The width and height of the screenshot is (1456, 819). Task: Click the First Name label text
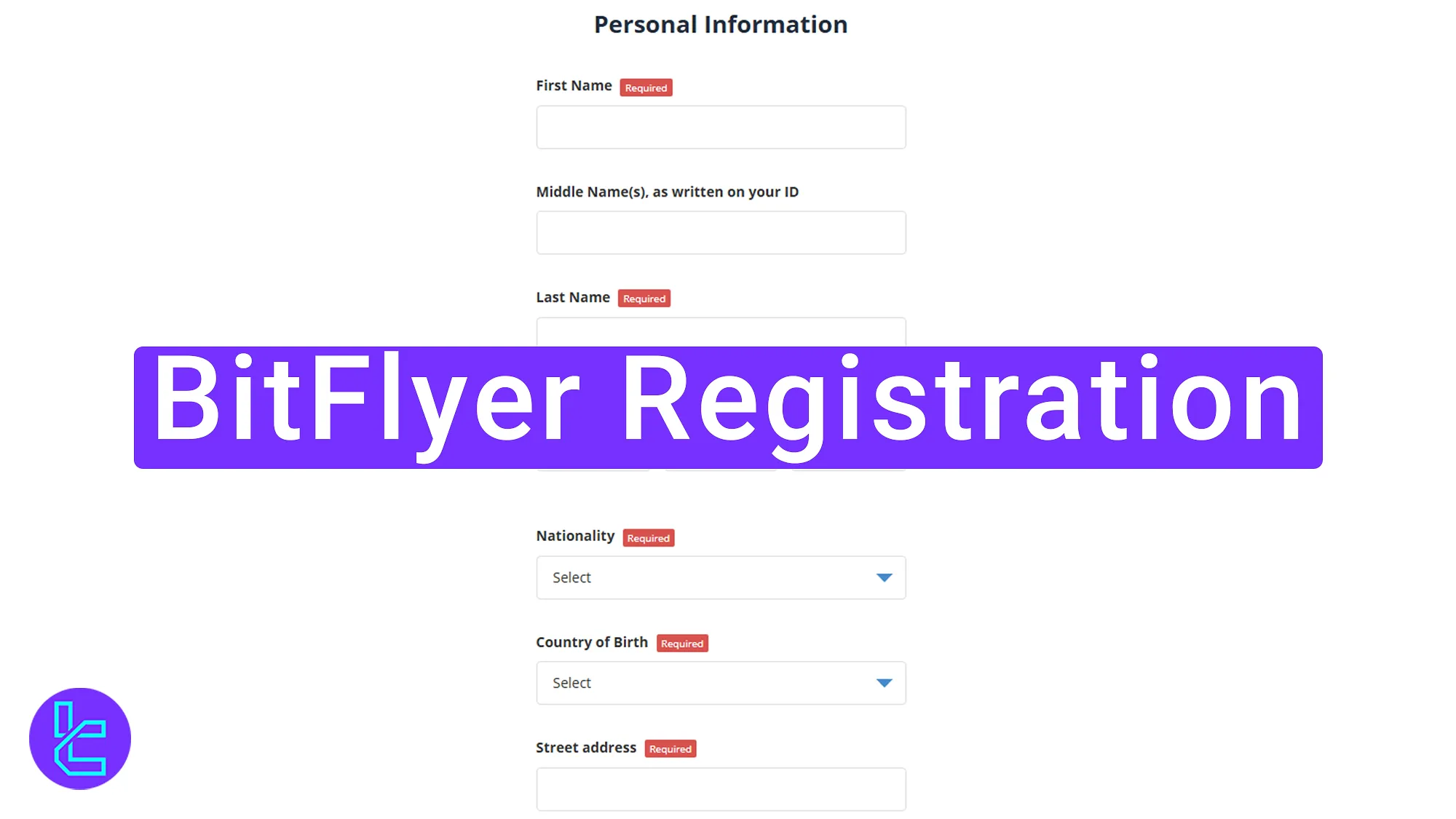tap(574, 85)
